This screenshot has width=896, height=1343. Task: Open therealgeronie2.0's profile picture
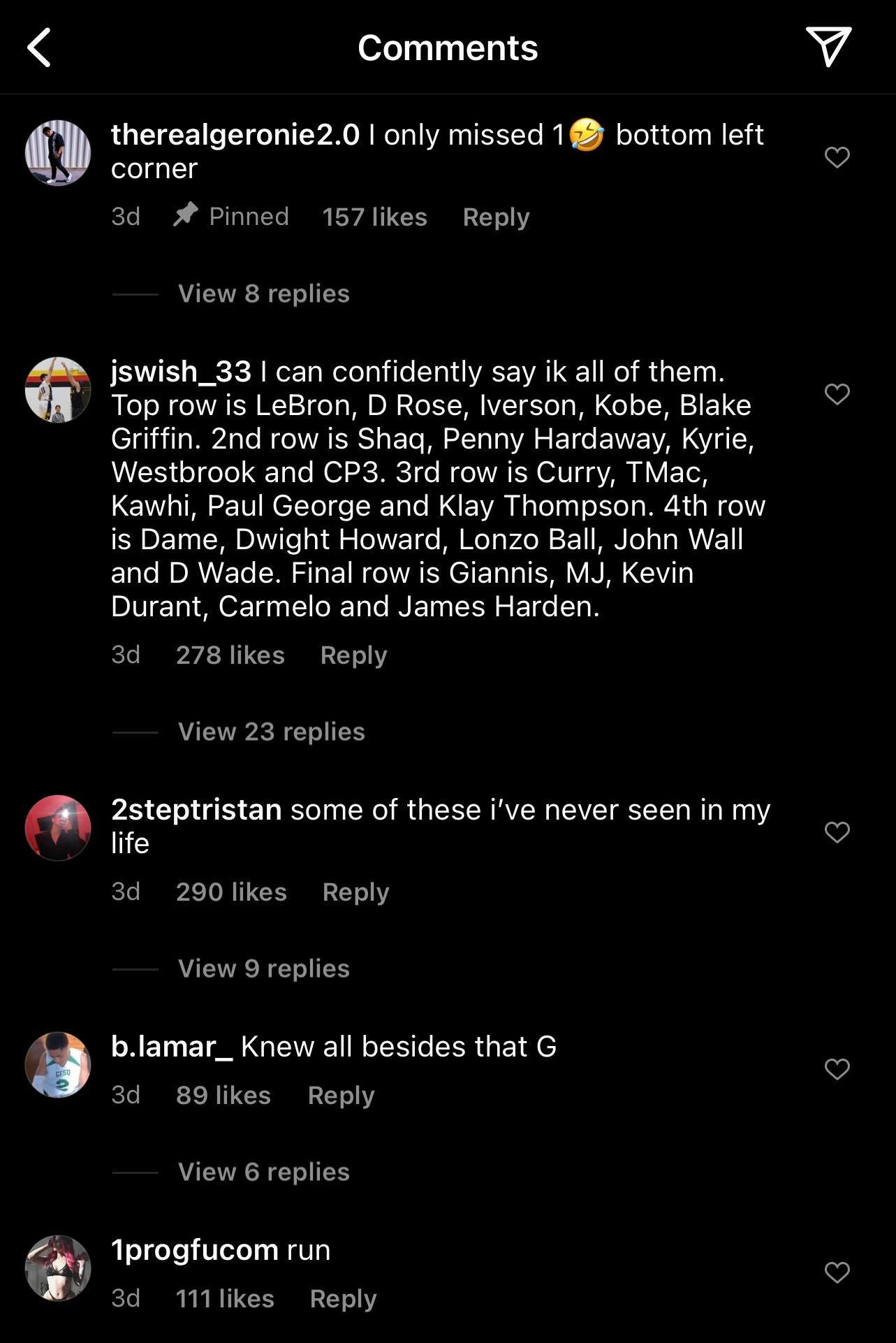58,153
